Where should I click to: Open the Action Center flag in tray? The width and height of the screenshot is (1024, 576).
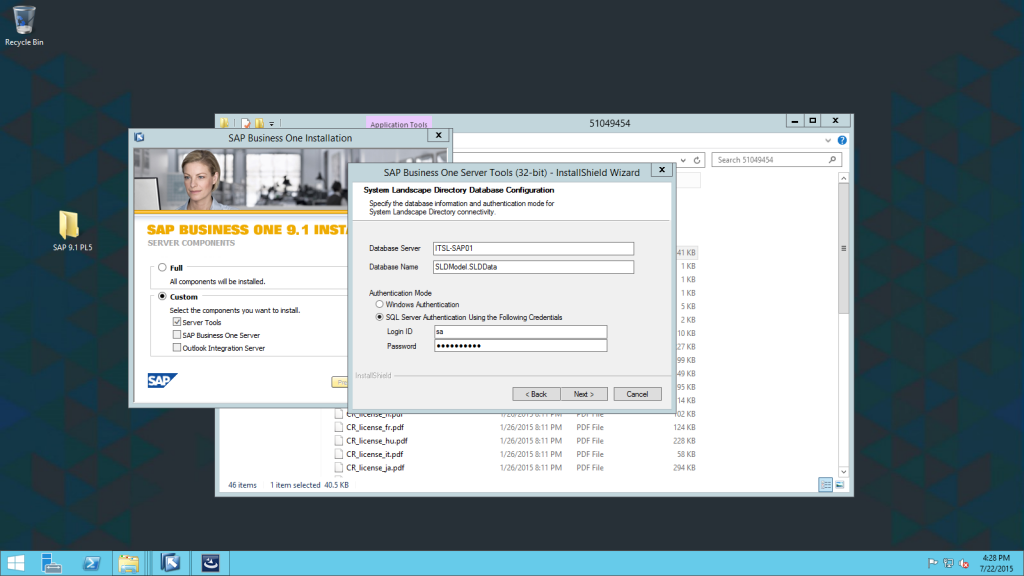933,563
